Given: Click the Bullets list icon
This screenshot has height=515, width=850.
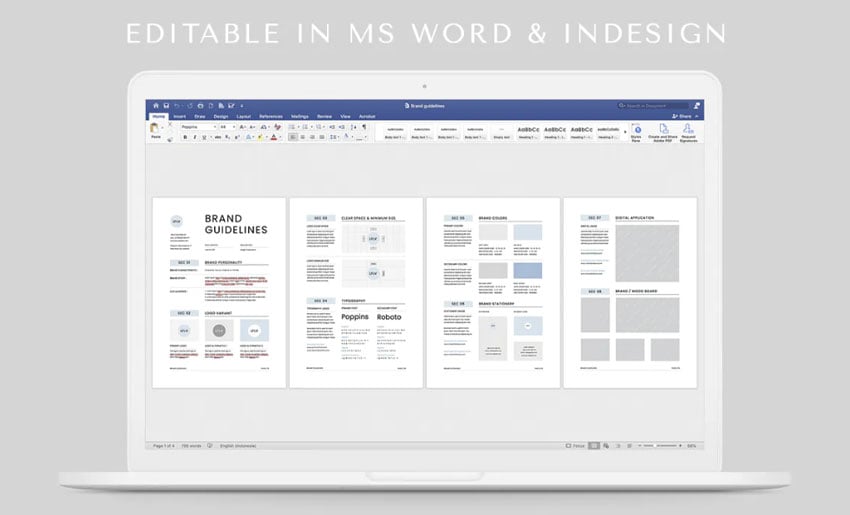Looking at the screenshot, I should pos(292,127).
